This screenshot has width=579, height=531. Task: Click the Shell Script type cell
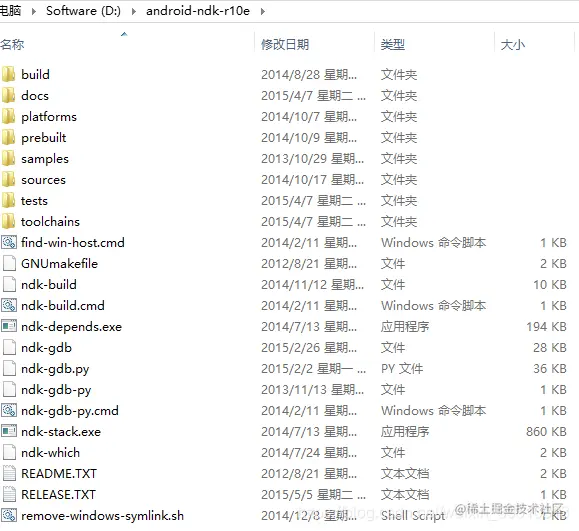[413, 516]
